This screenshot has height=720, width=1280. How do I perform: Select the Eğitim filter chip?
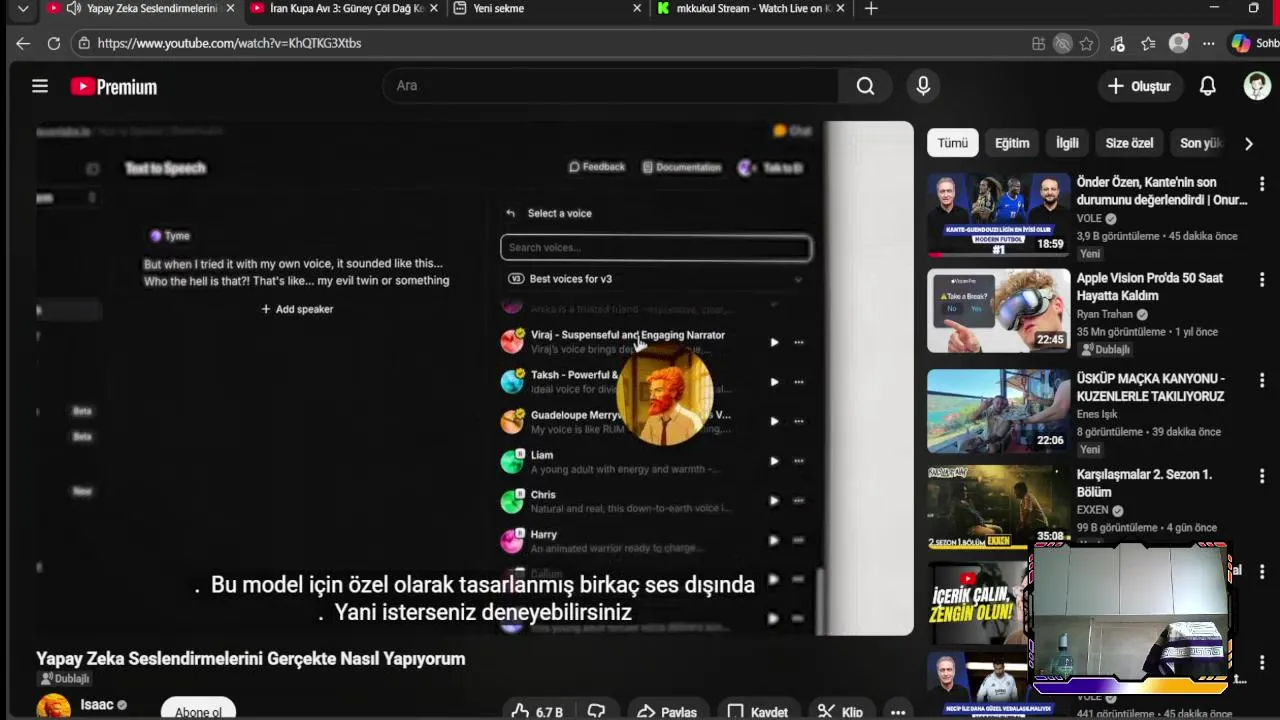point(1012,143)
